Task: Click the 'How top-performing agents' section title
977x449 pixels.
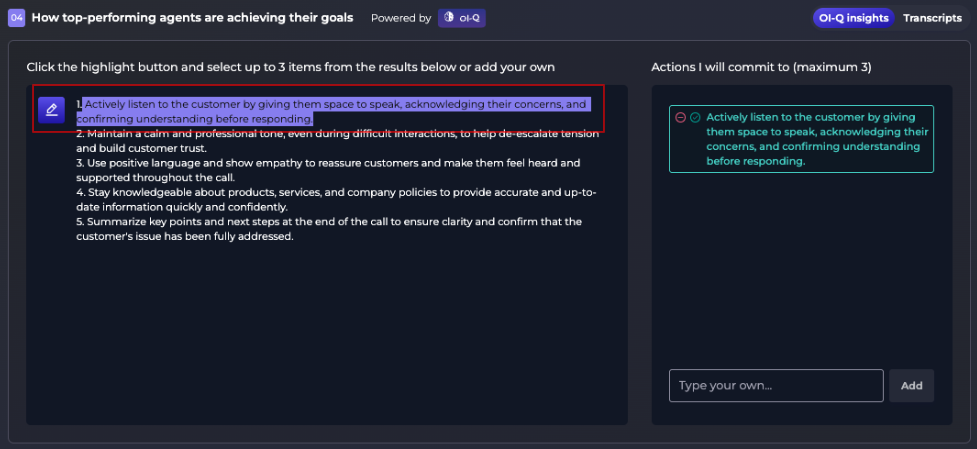Action: (193, 17)
